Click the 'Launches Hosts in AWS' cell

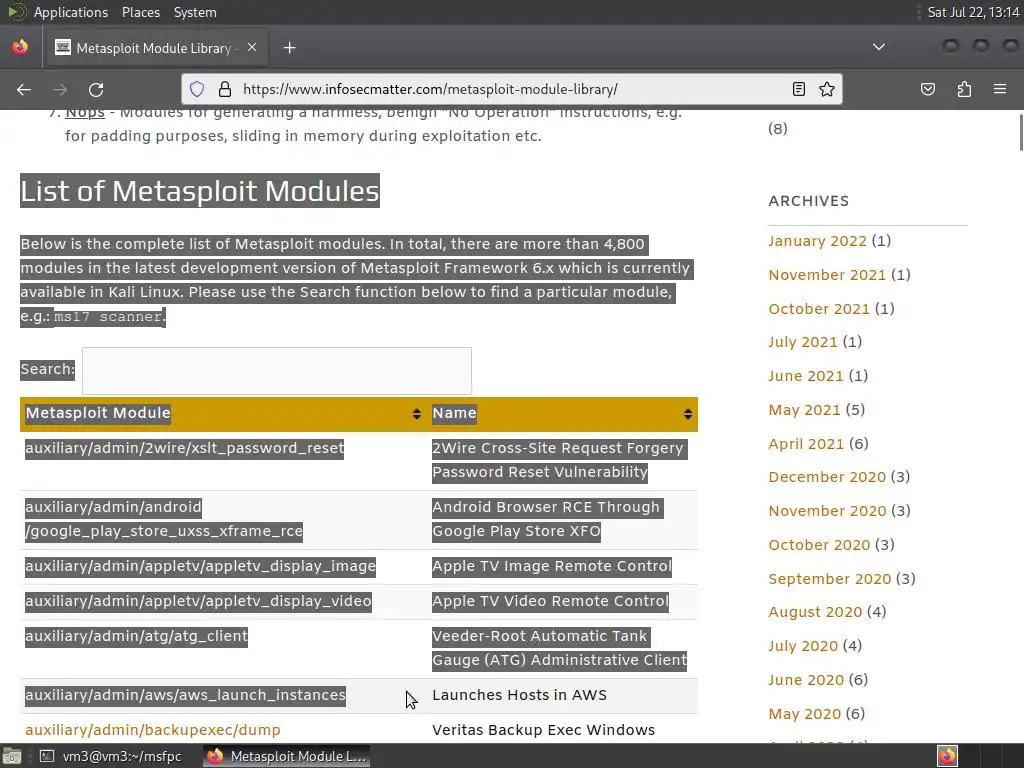520,695
